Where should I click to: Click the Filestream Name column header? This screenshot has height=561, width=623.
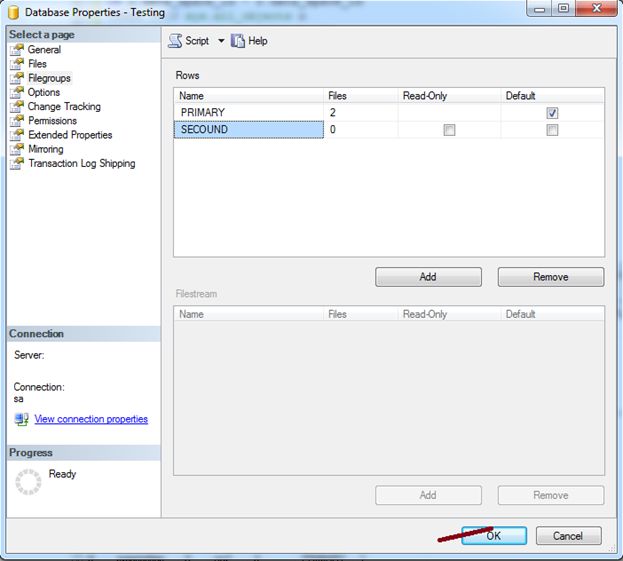click(249, 314)
